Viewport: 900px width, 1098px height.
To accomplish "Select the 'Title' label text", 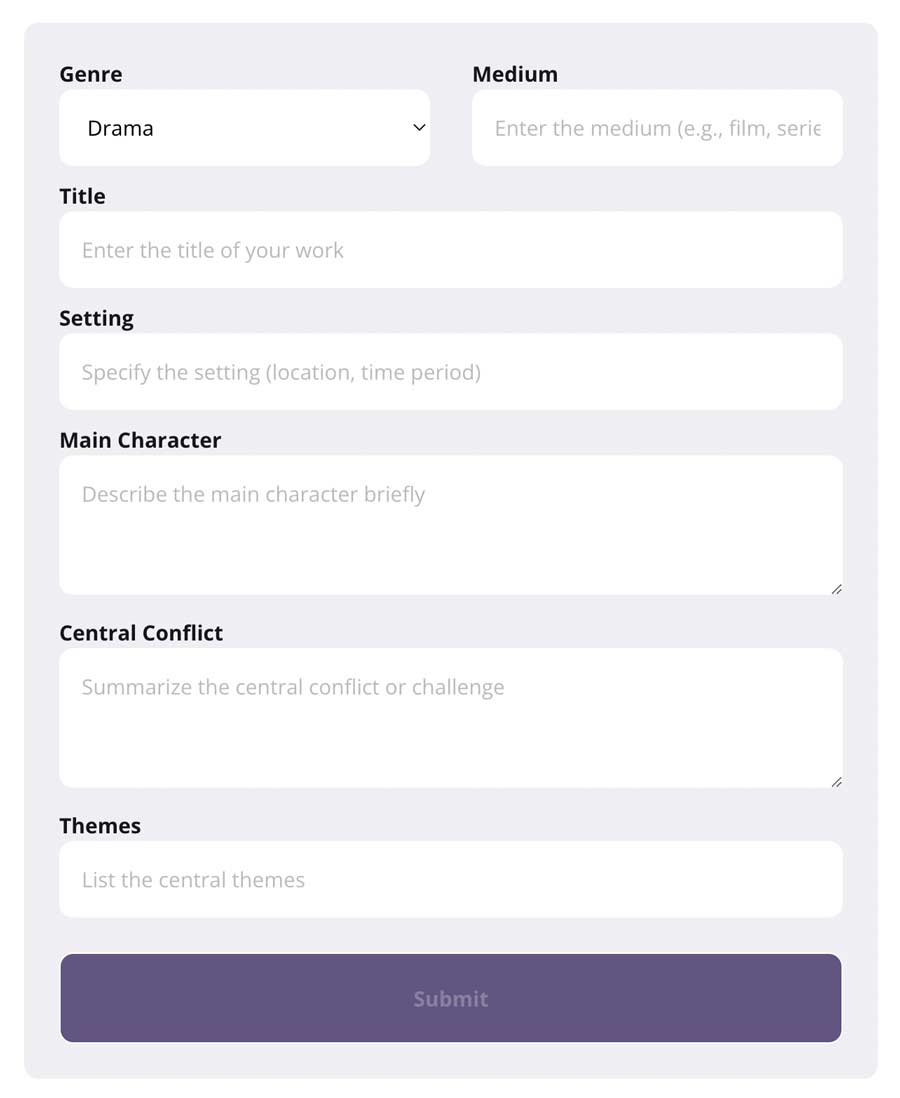I will click(x=82, y=196).
